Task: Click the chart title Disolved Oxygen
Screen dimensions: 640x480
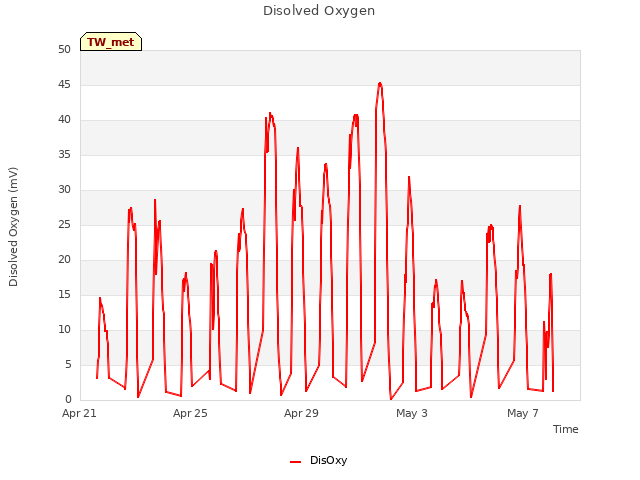Action: click(319, 11)
